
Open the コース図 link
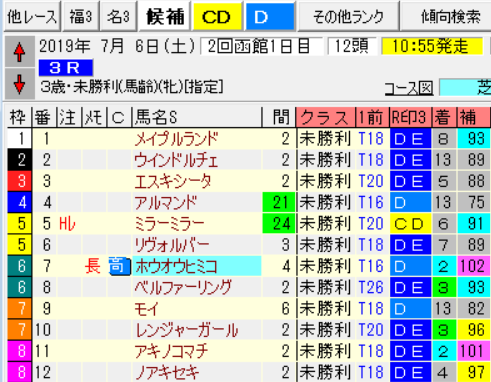[409, 88]
